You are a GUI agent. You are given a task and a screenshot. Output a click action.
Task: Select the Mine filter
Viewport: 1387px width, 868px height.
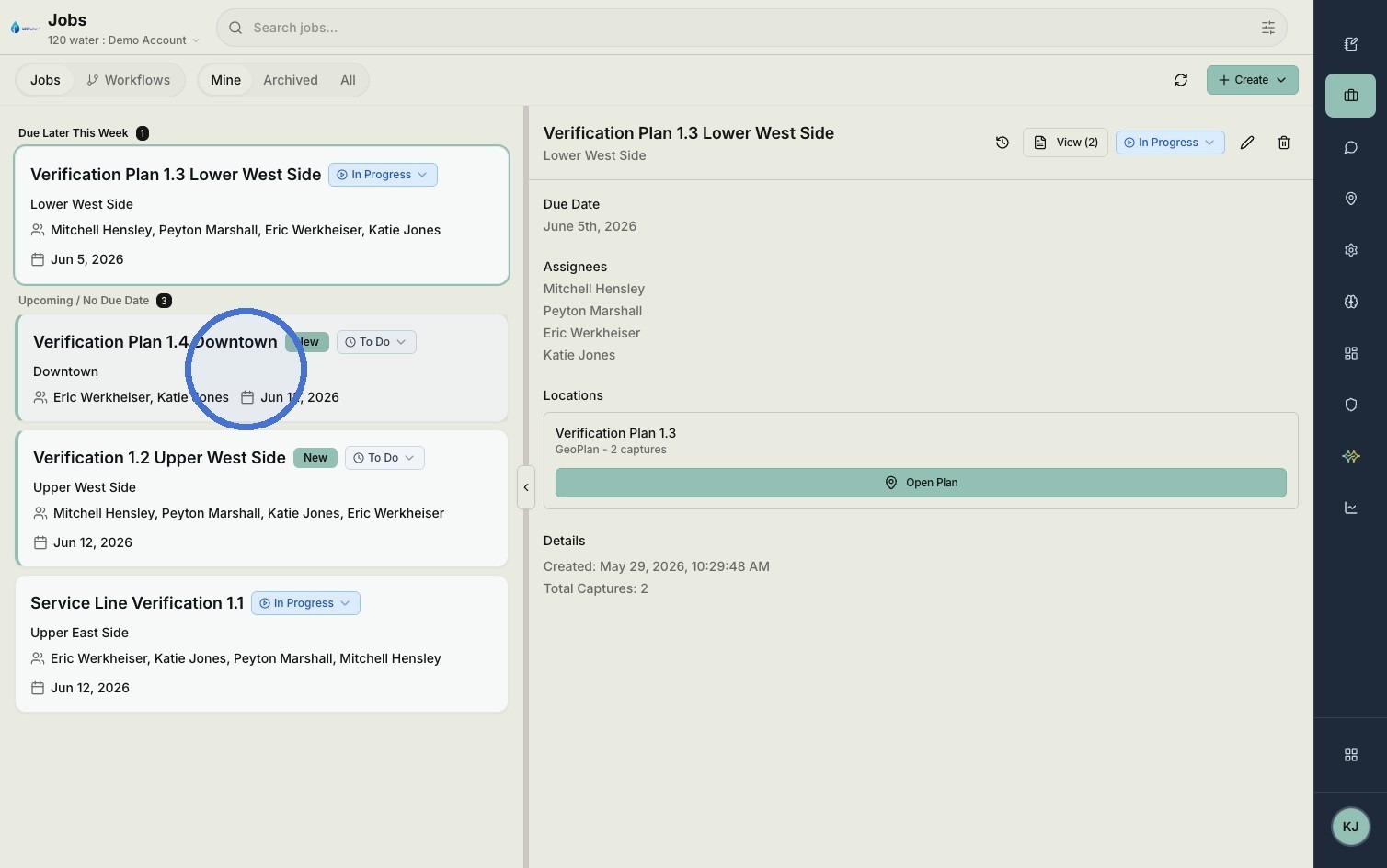(225, 80)
